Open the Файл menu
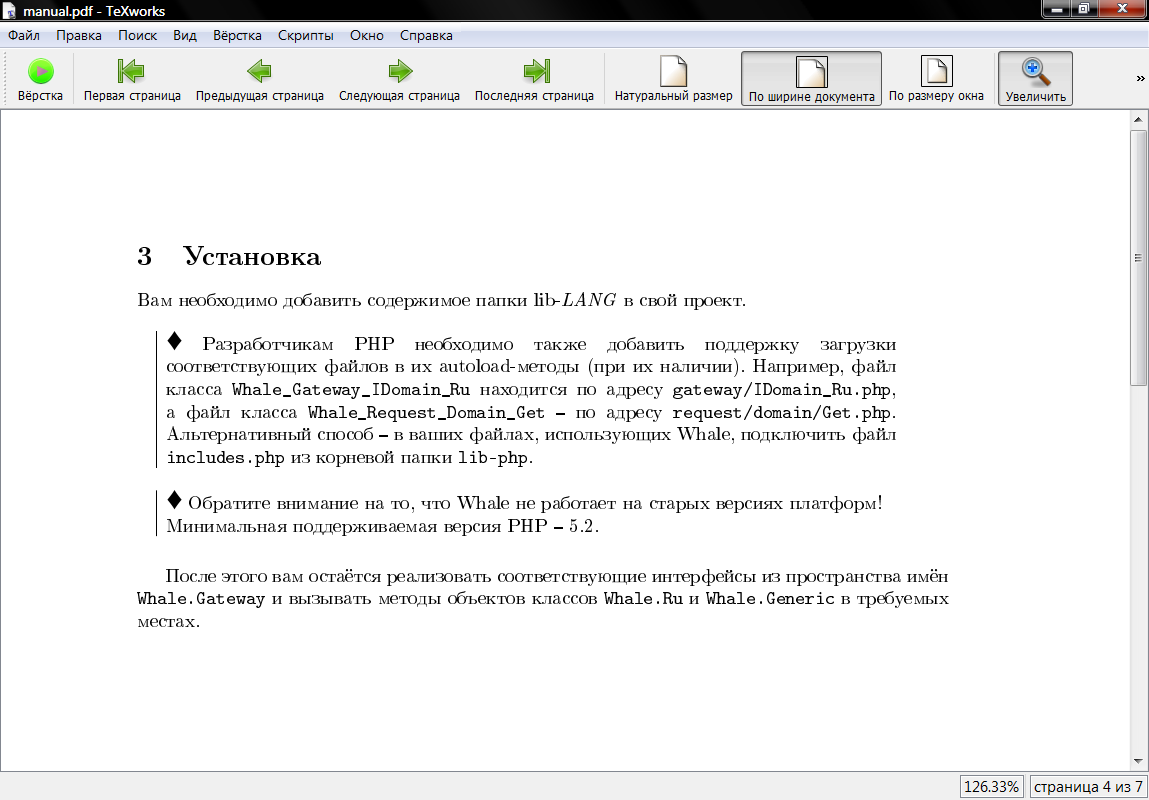Viewport: 1149px width, 800px height. point(24,35)
